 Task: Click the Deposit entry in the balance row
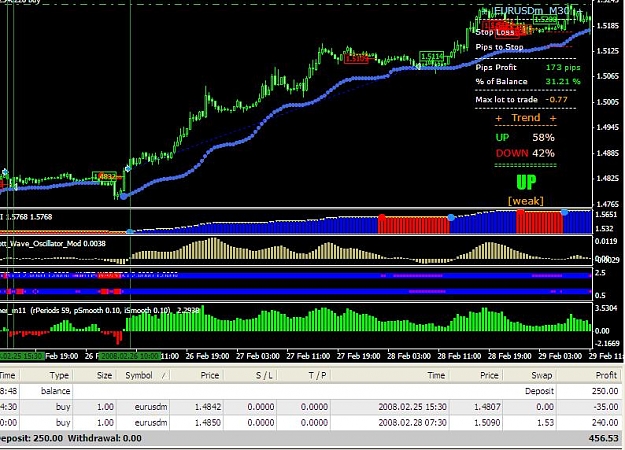539,391
